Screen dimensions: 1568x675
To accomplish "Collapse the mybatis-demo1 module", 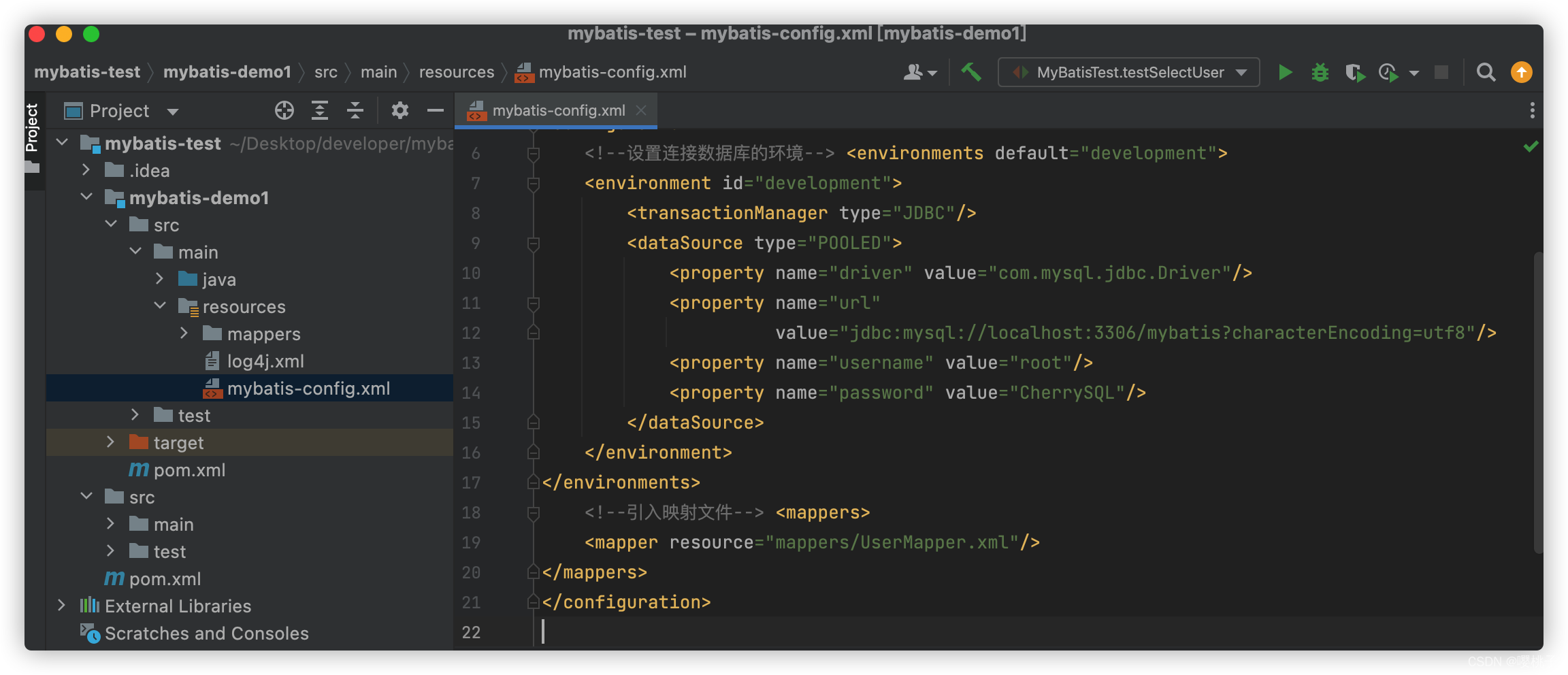I will pyautogui.click(x=86, y=197).
